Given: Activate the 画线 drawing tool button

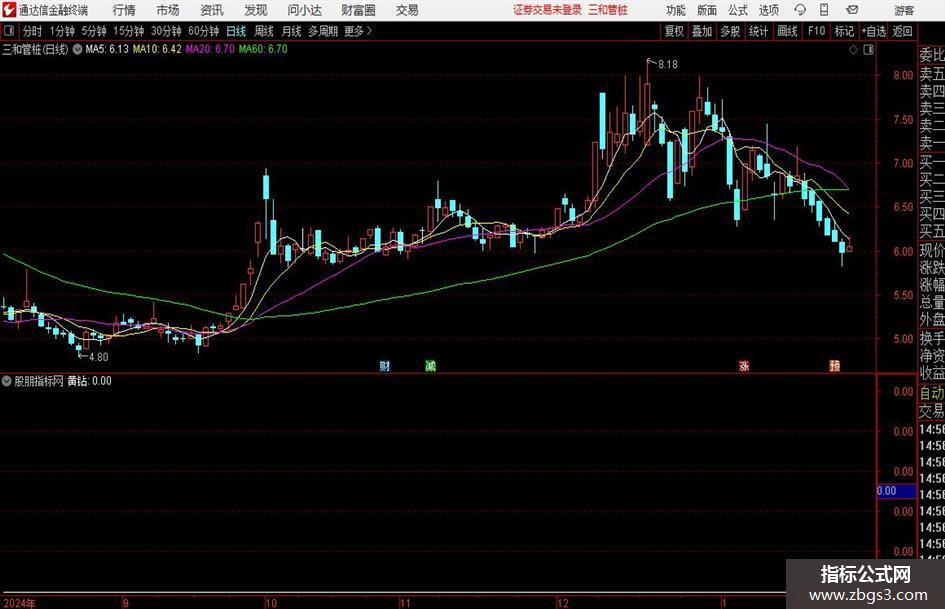Looking at the screenshot, I should click(x=787, y=31).
